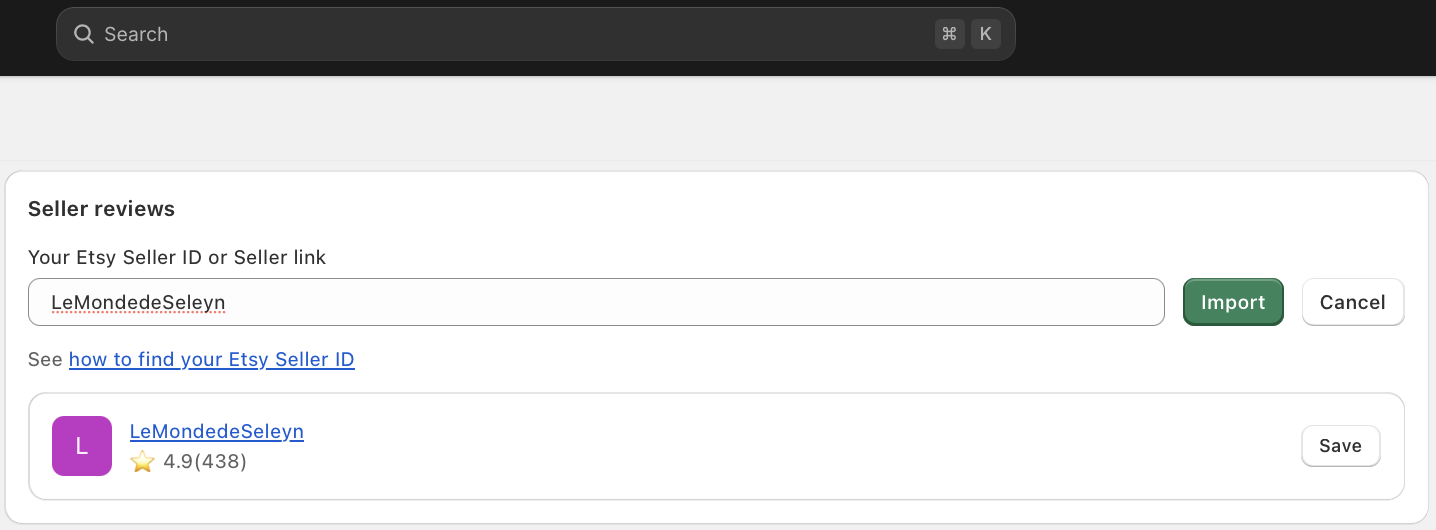Click the magnifying glass search icon

click(x=84, y=35)
